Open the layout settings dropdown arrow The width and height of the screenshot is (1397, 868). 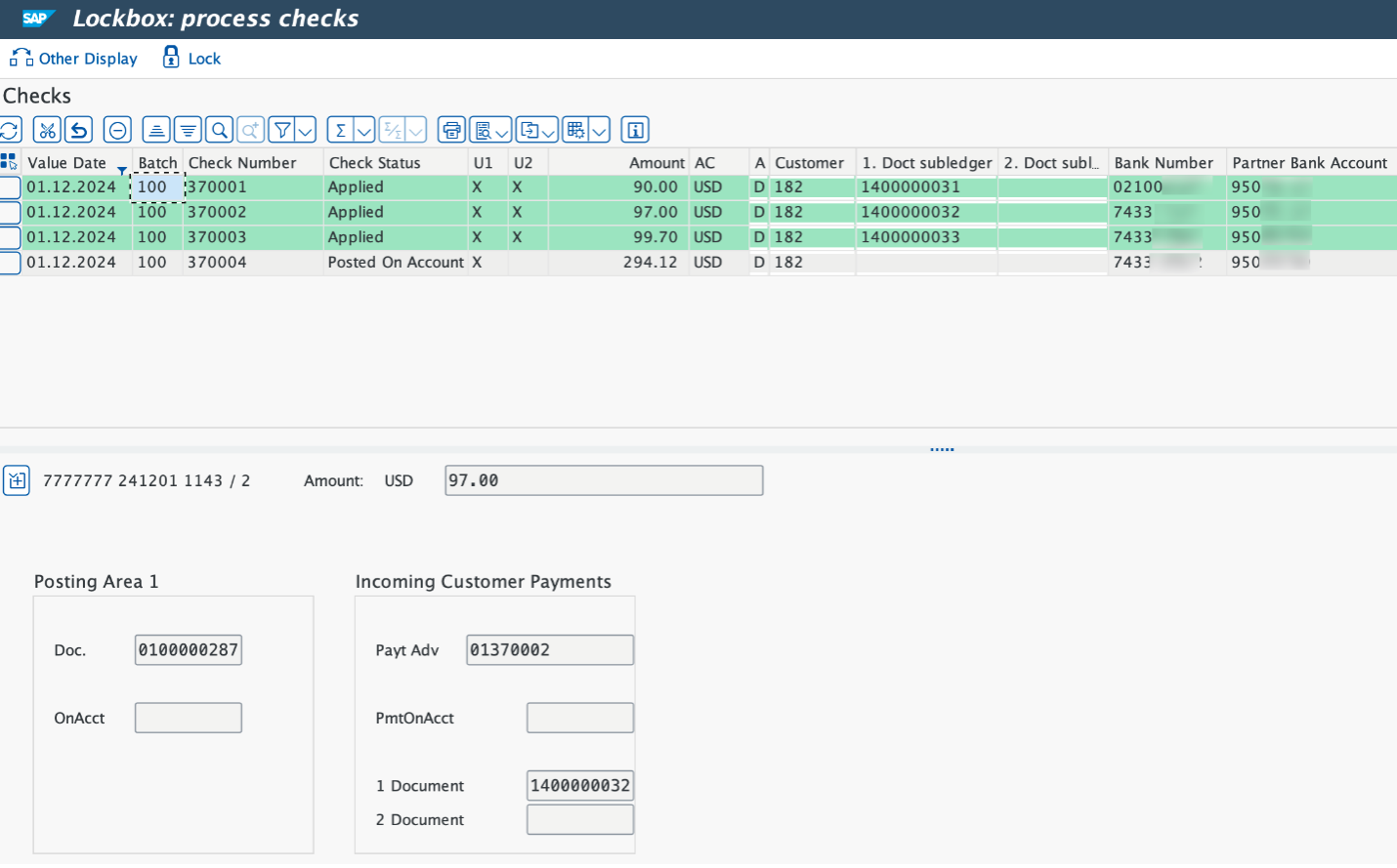(x=600, y=130)
